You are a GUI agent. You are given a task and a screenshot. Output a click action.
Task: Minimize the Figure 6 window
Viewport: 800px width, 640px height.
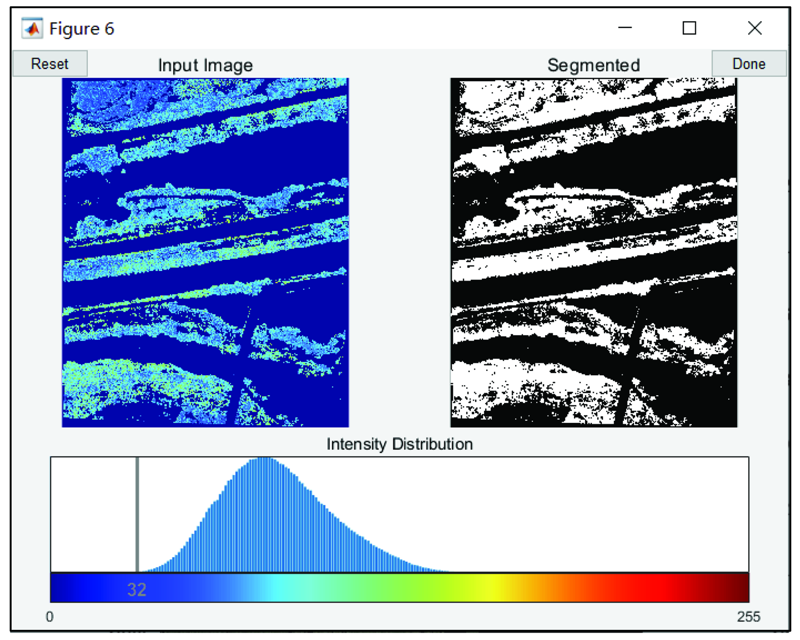click(625, 28)
